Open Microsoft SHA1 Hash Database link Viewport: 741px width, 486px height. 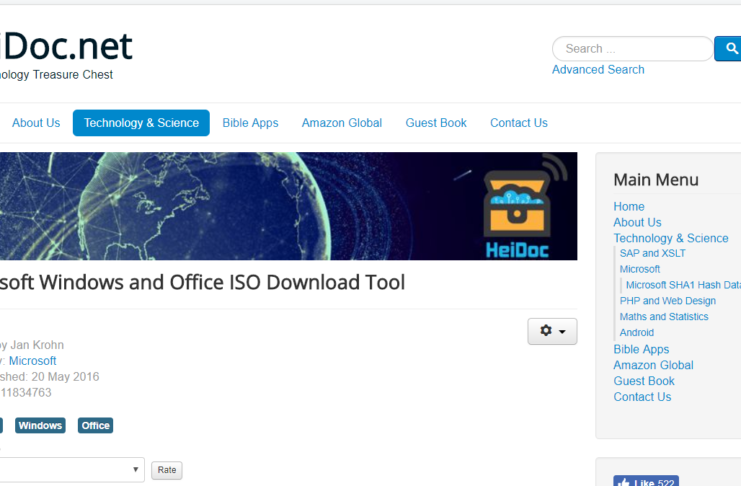click(x=683, y=285)
